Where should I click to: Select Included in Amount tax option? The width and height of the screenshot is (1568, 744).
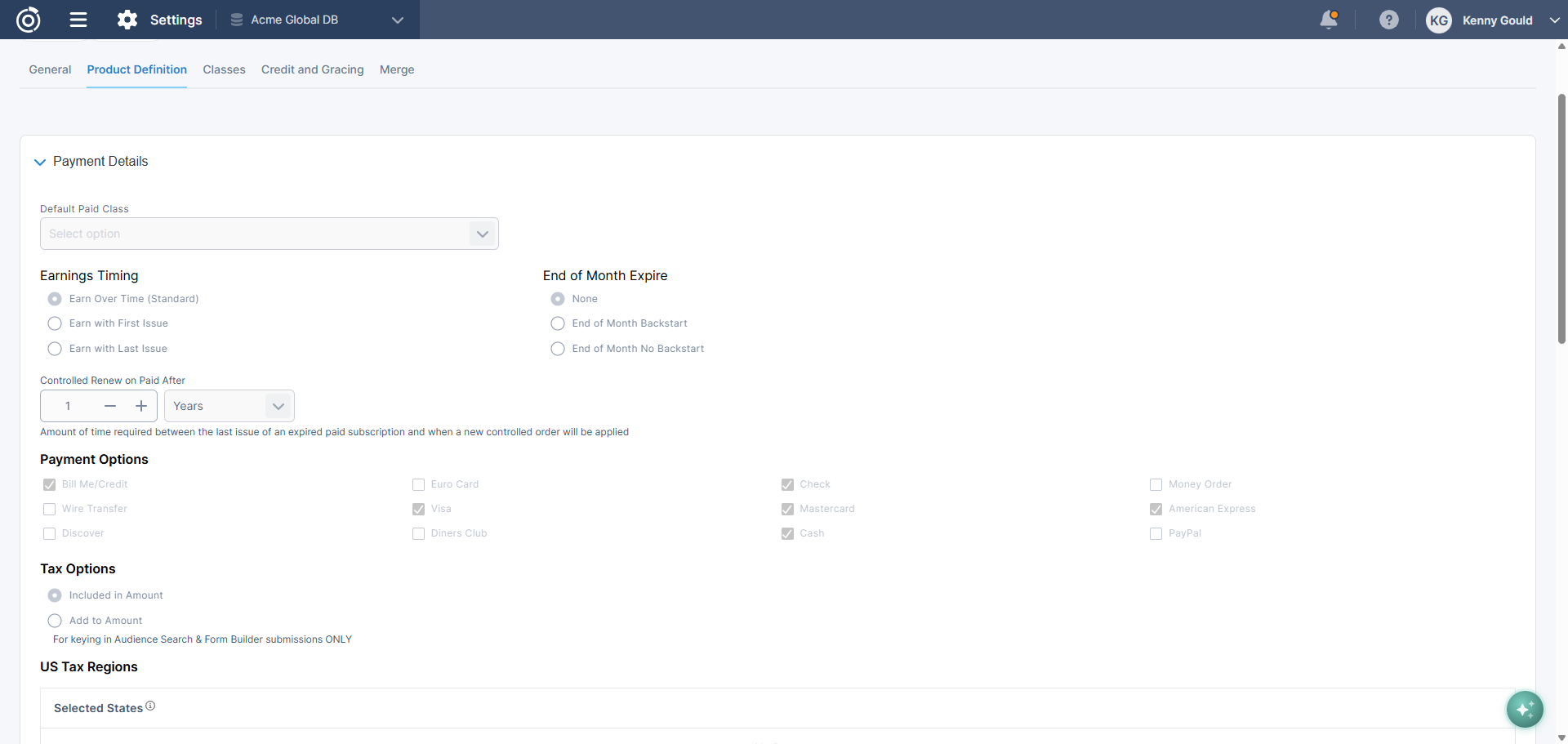55,595
